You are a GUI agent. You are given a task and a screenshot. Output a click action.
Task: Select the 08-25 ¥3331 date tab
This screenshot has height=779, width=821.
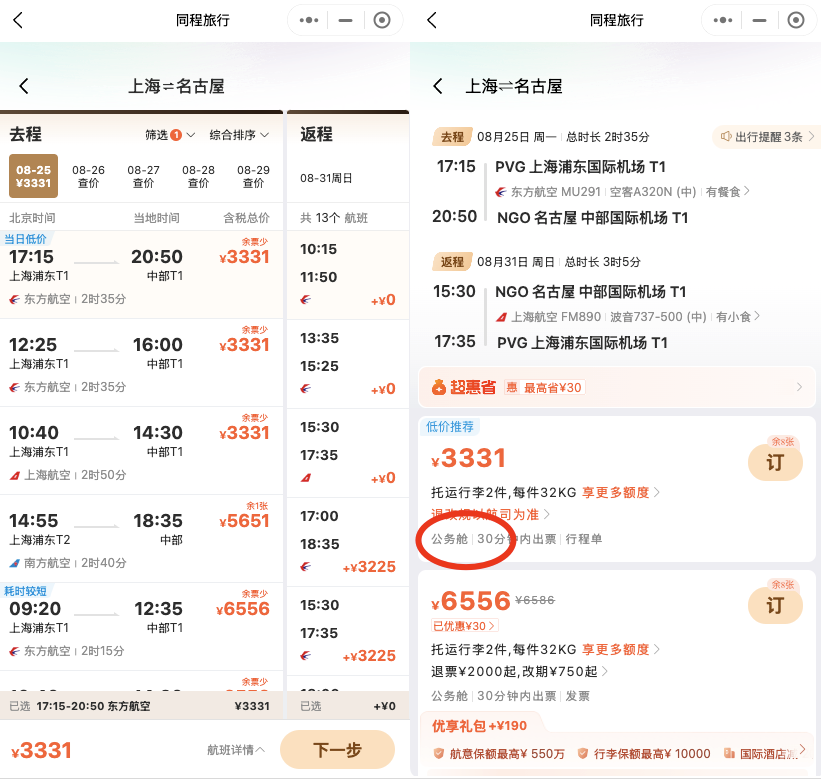(34, 176)
